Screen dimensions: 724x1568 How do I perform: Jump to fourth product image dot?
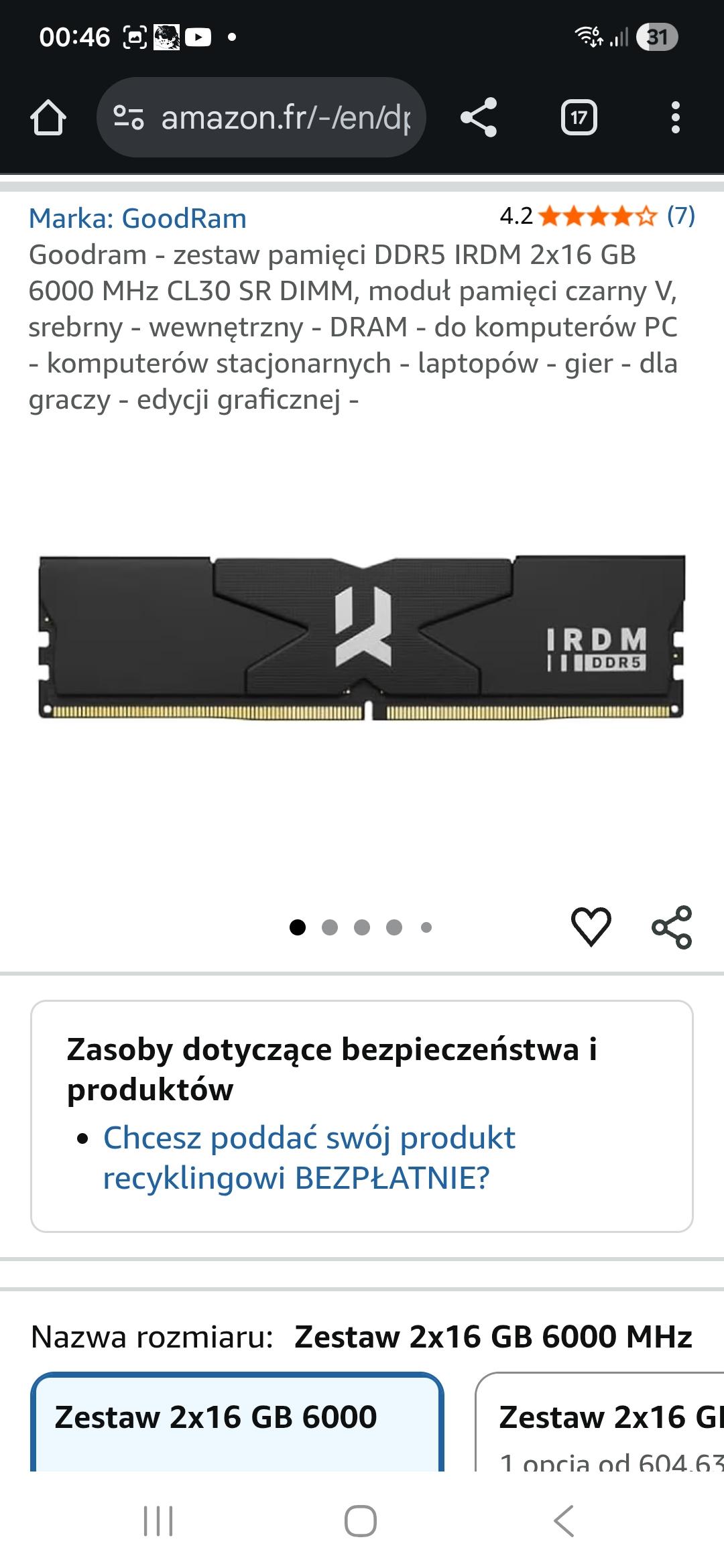pos(394,927)
